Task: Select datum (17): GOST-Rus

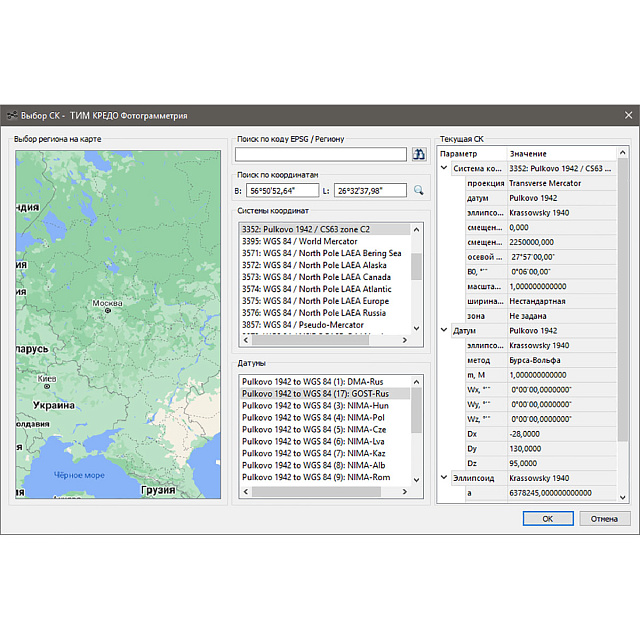Action: pyautogui.click(x=325, y=393)
